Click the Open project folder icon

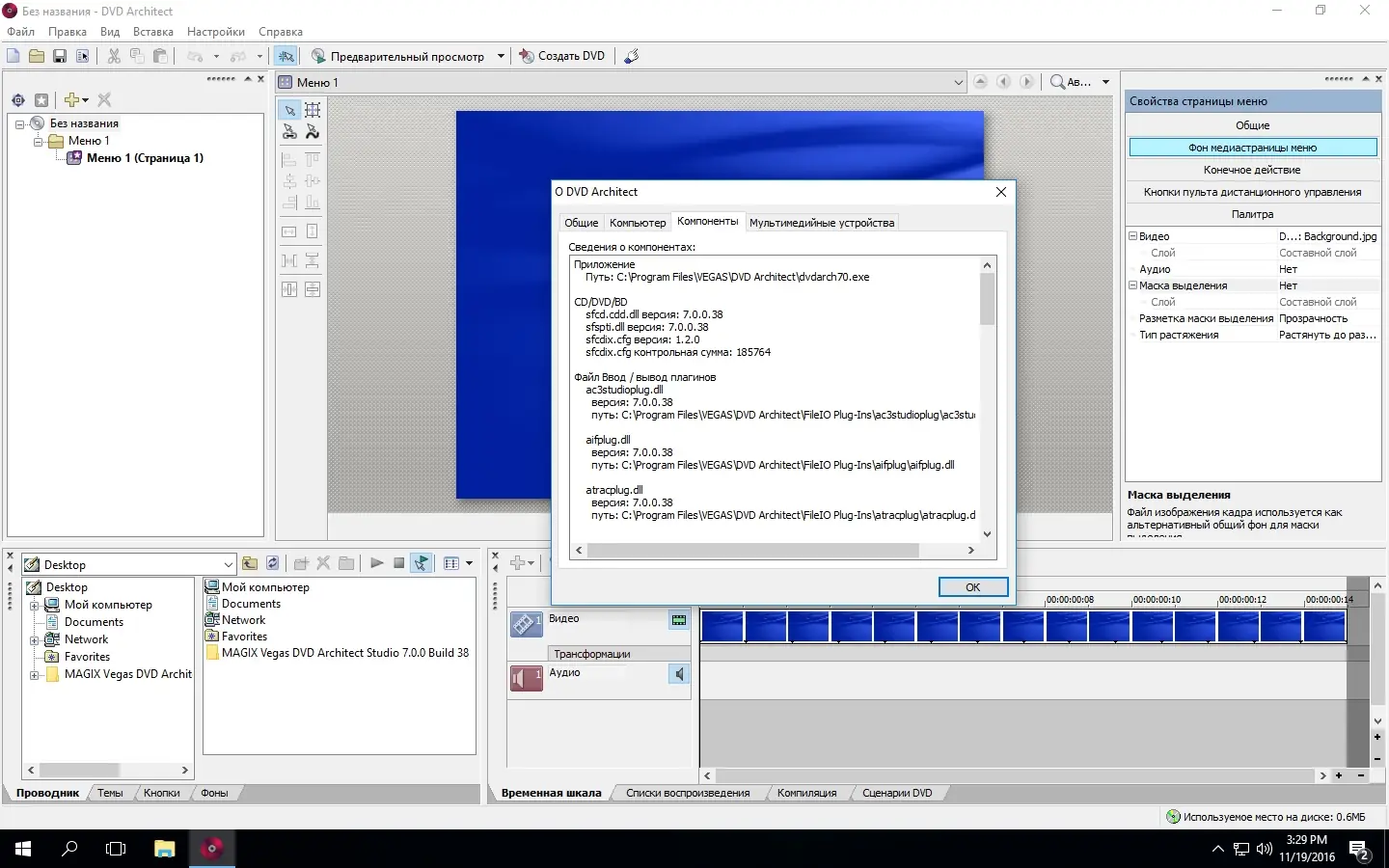(37, 56)
